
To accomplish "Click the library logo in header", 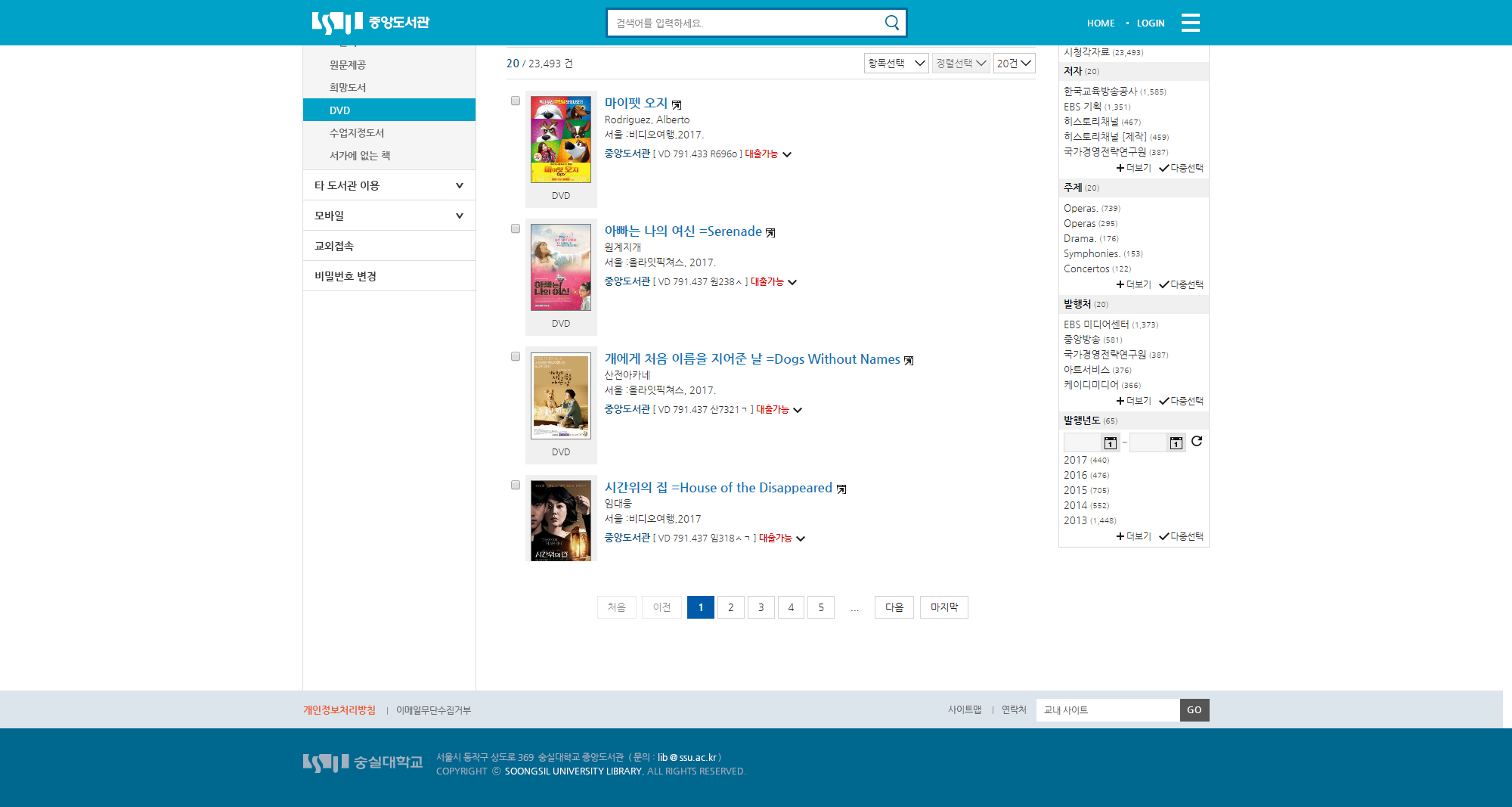I will pyautogui.click(x=370, y=23).
